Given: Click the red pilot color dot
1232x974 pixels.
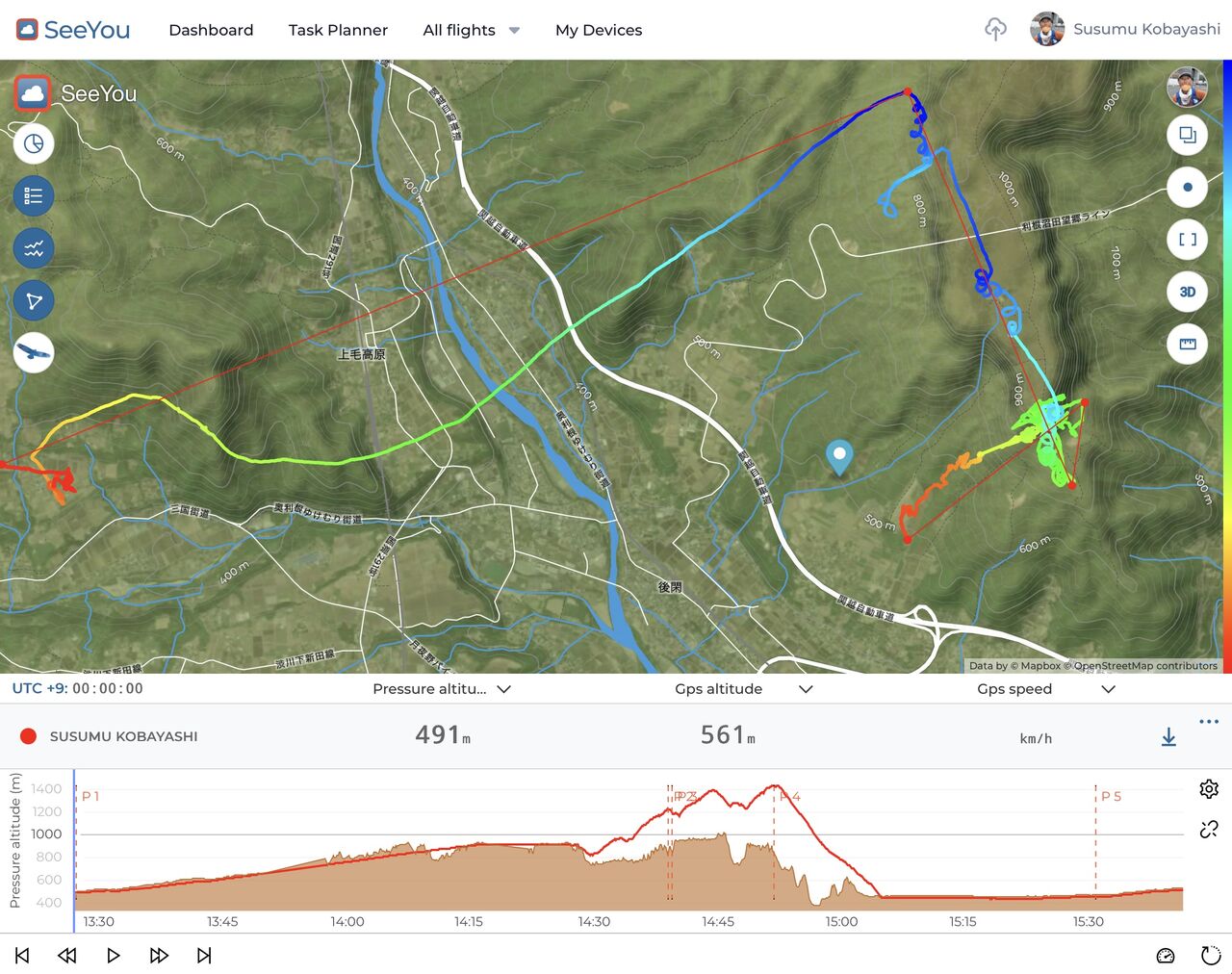Looking at the screenshot, I should pyautogui.click(x=29, y=736).
